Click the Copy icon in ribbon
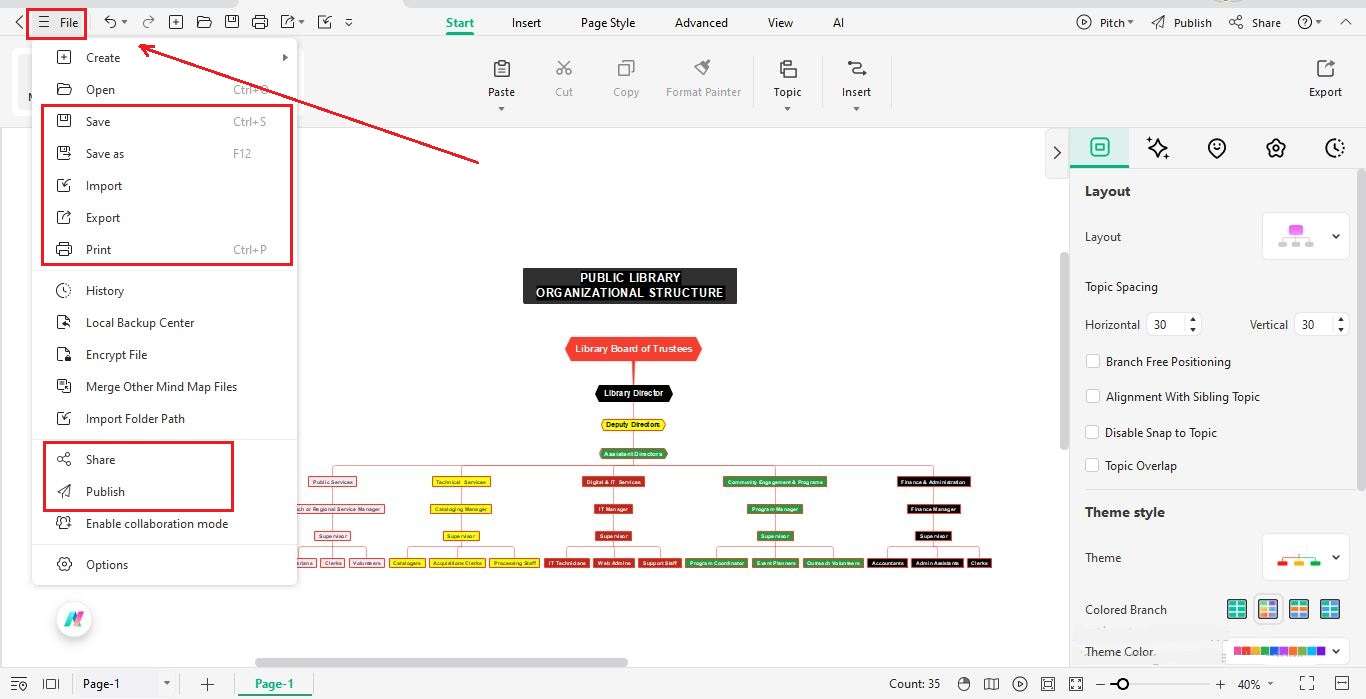This screenshot has height=699, width=1366. [x=626, y=68]
